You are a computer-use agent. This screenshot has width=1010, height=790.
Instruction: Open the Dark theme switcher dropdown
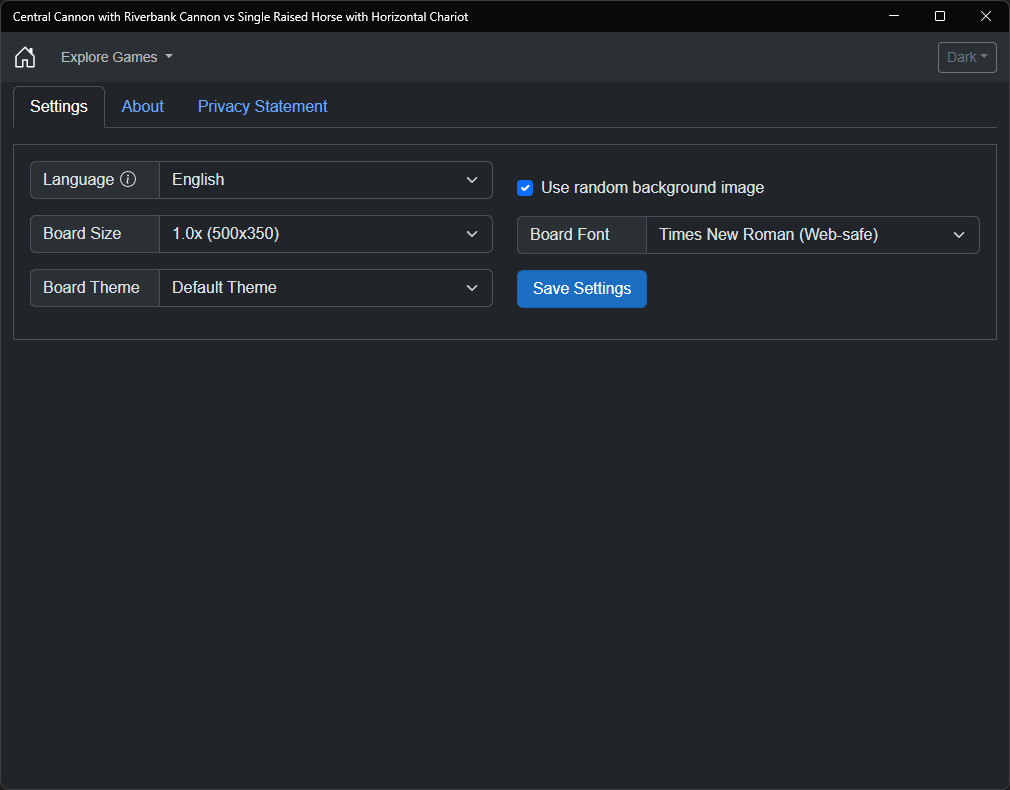click(967, 57)
